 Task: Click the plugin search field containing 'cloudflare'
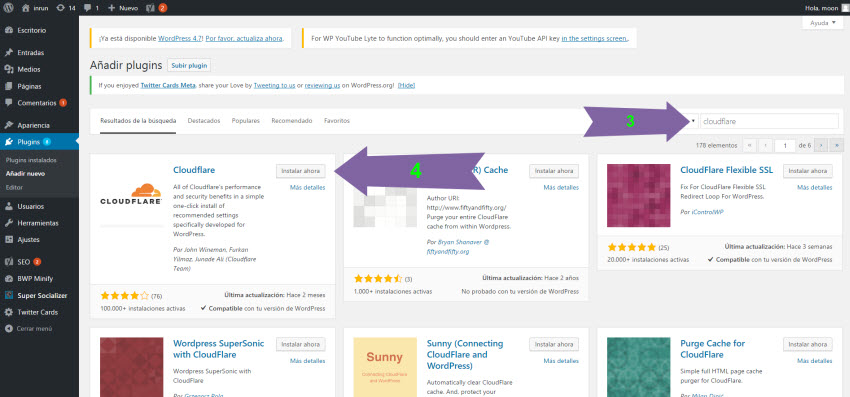click(x=769, y=121)
